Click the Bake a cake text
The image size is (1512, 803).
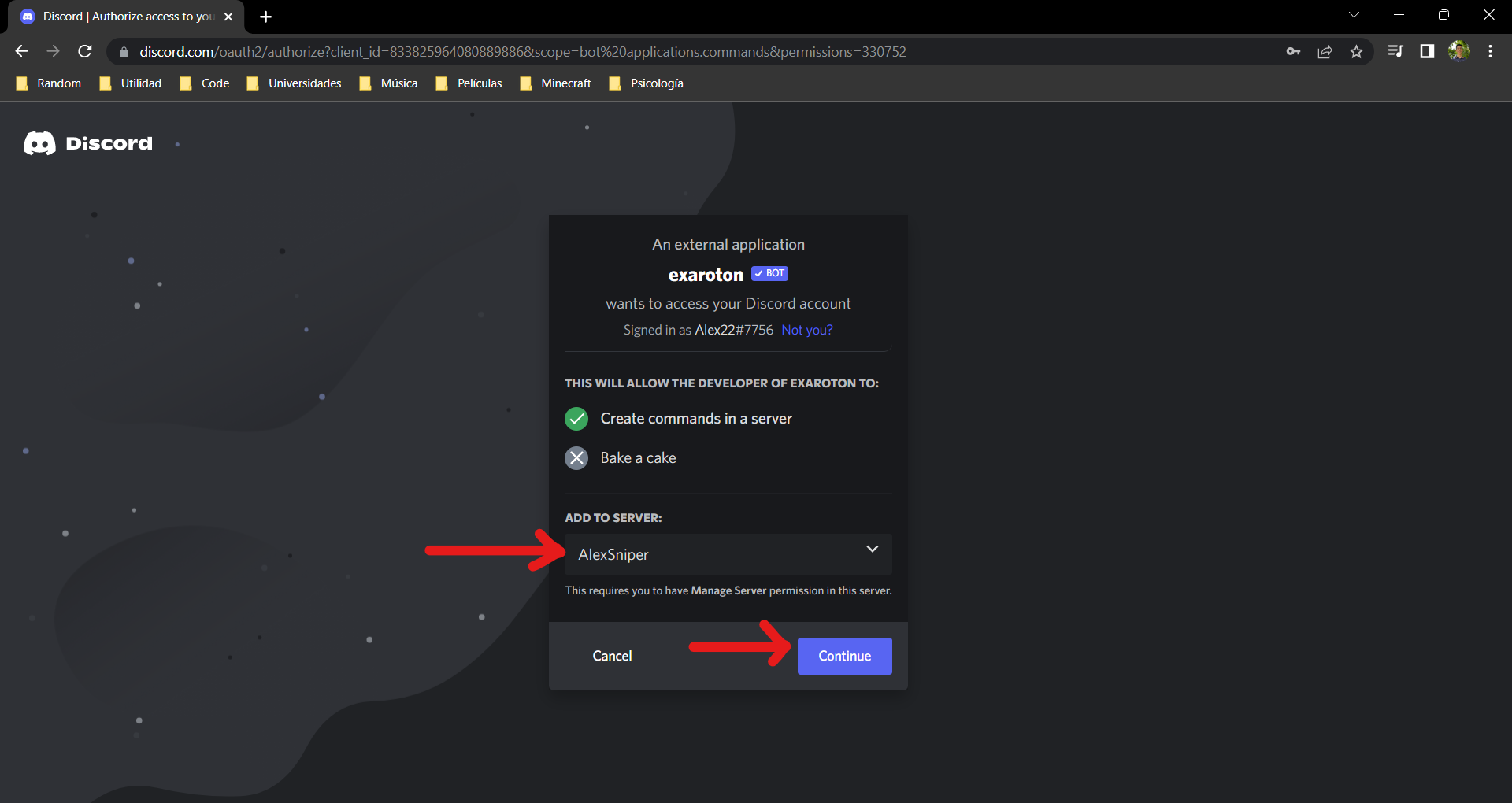point(638,458)
